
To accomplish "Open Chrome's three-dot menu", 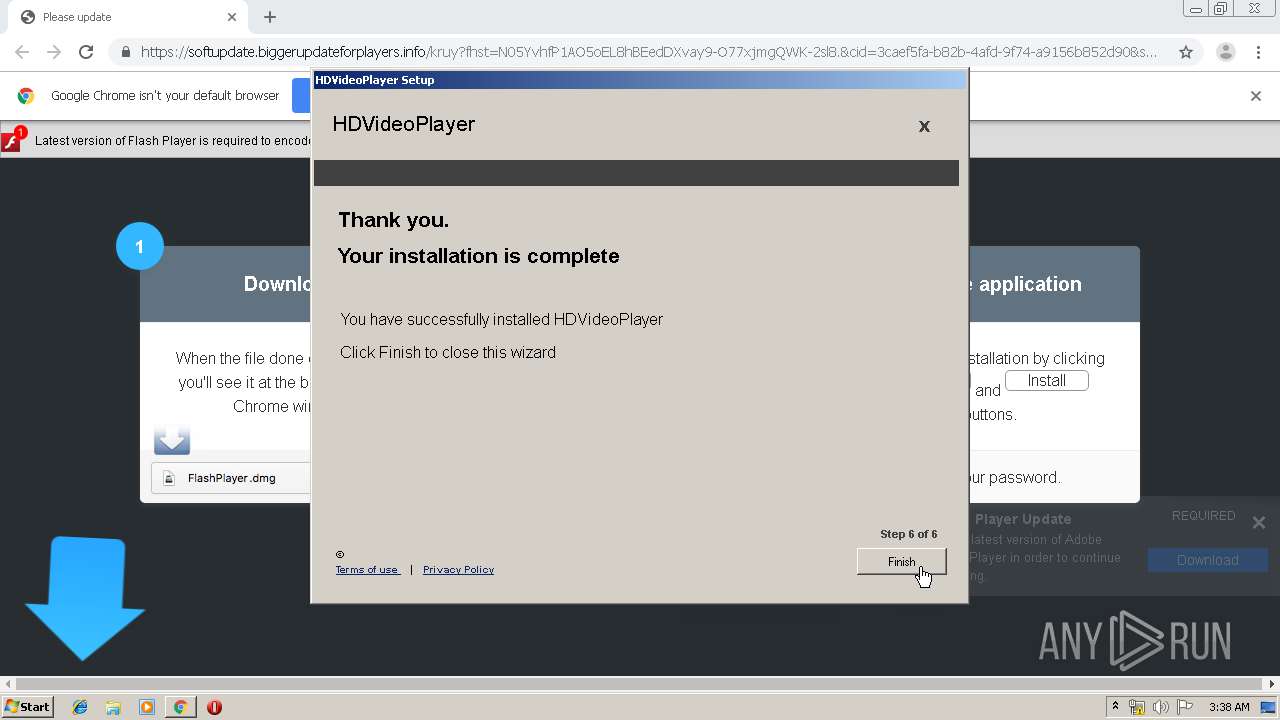I will 1258,52.
